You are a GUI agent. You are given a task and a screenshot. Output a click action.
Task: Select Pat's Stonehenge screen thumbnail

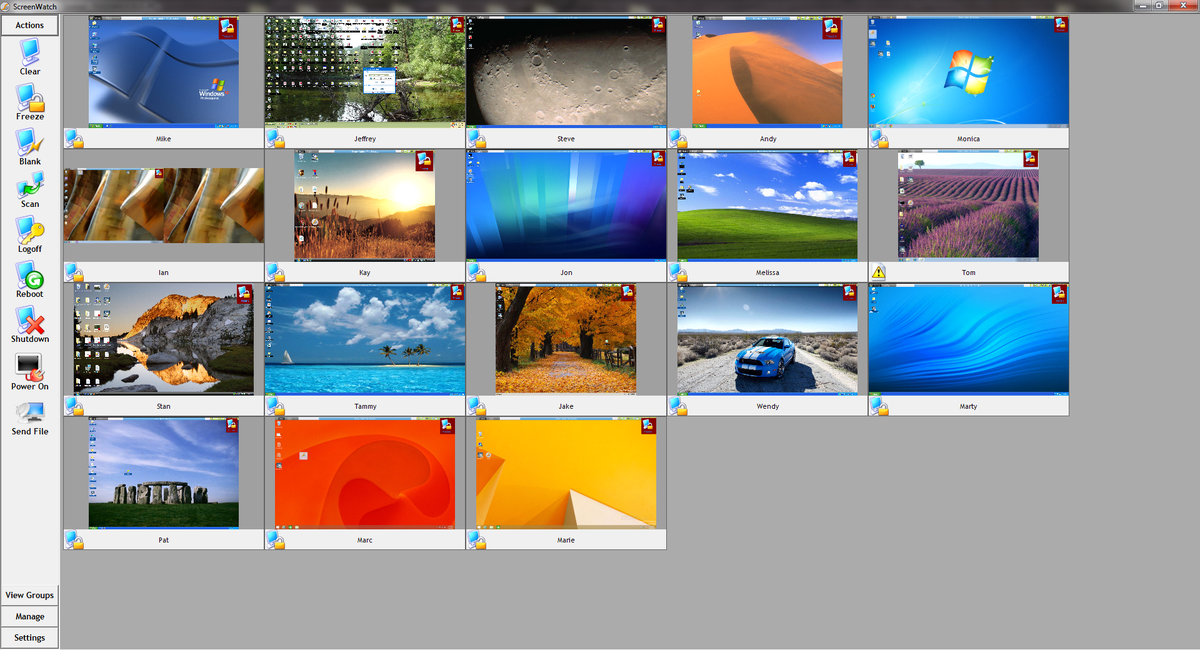pos(164,473)
